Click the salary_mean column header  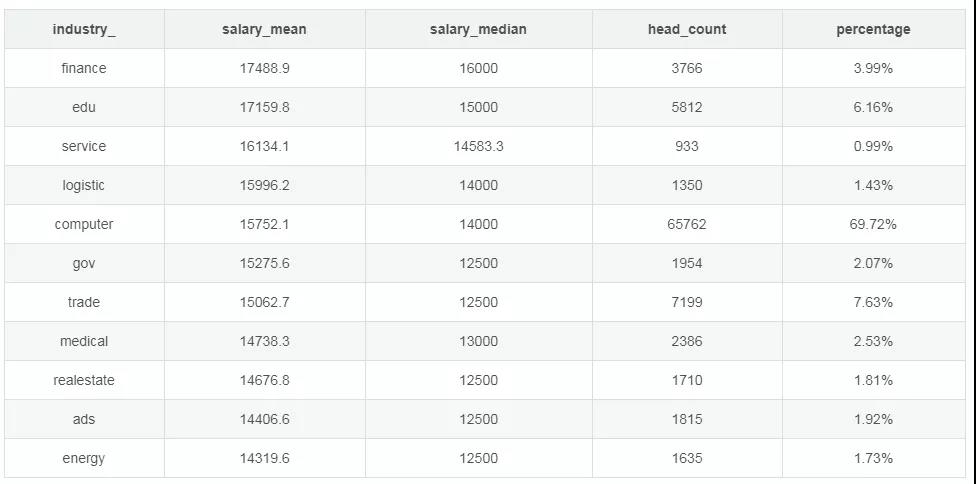click(x=264, y=29)
